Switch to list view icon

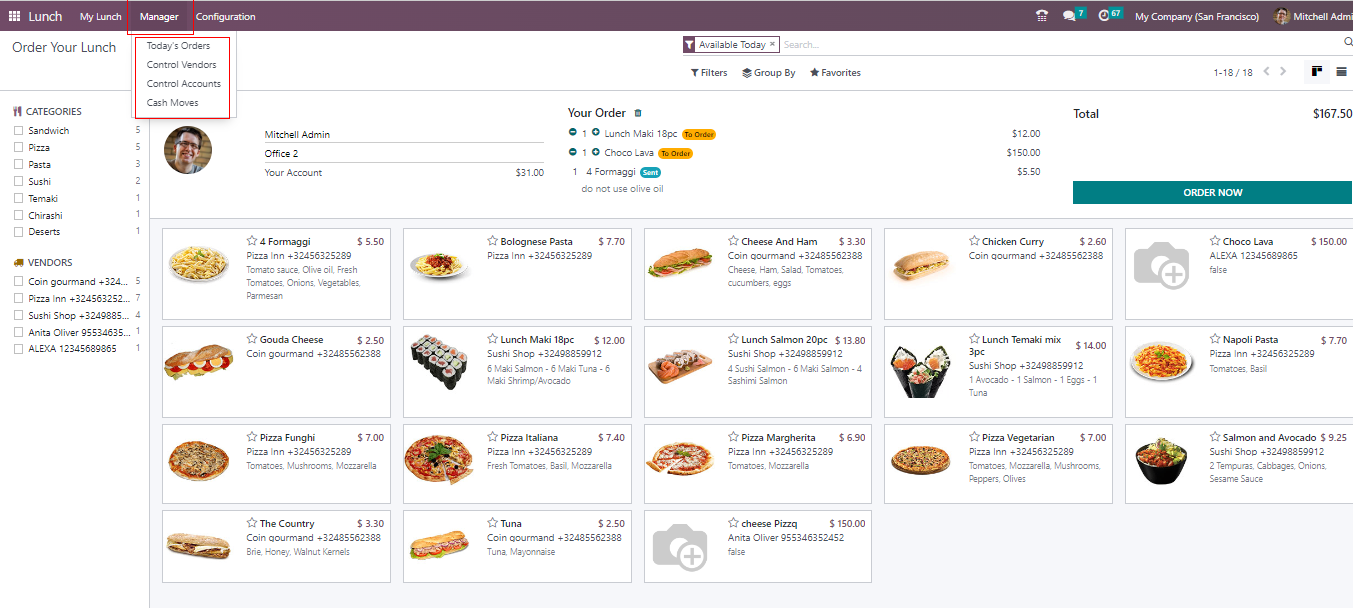click(1341, 72)
